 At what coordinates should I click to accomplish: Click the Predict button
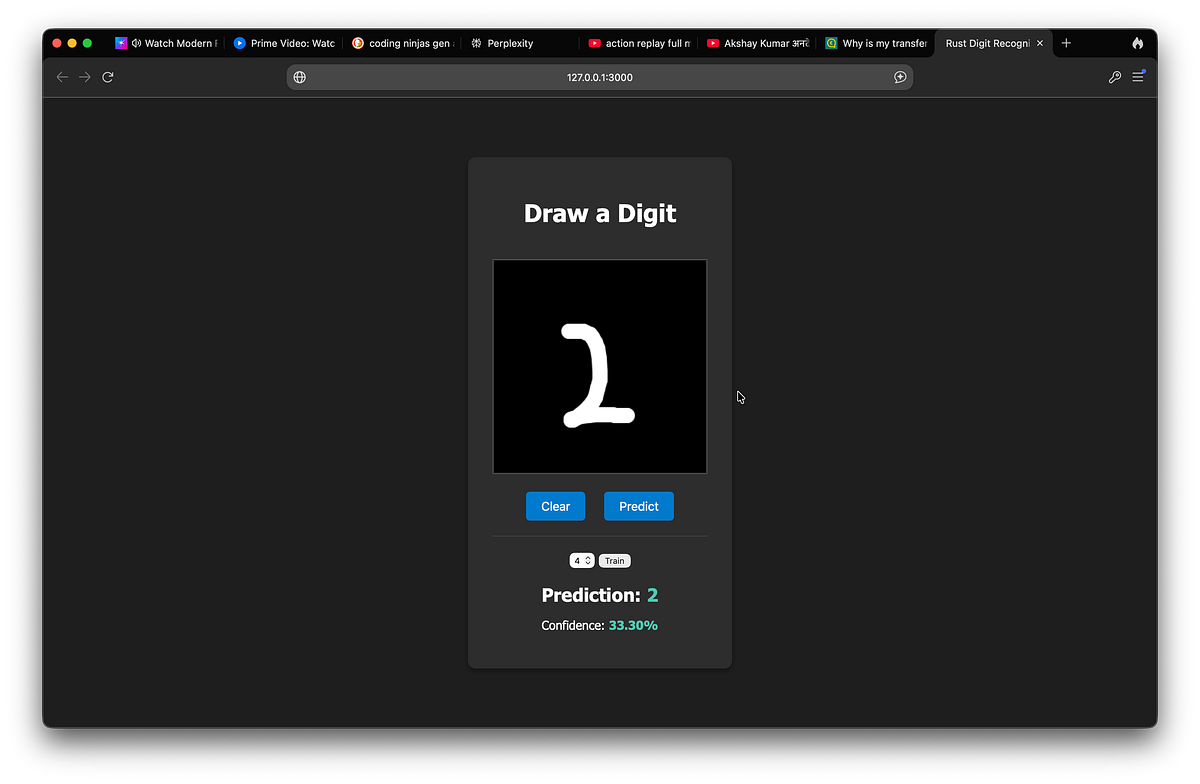pos(638,506)
